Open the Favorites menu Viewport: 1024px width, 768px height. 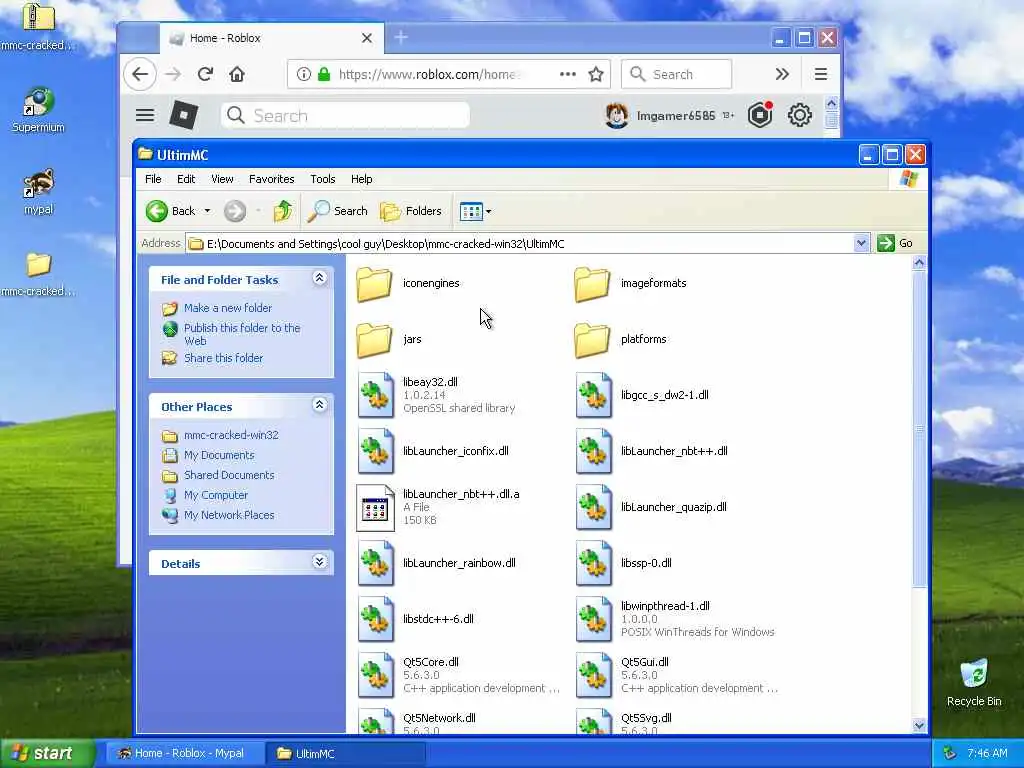(x=272, y=179)
